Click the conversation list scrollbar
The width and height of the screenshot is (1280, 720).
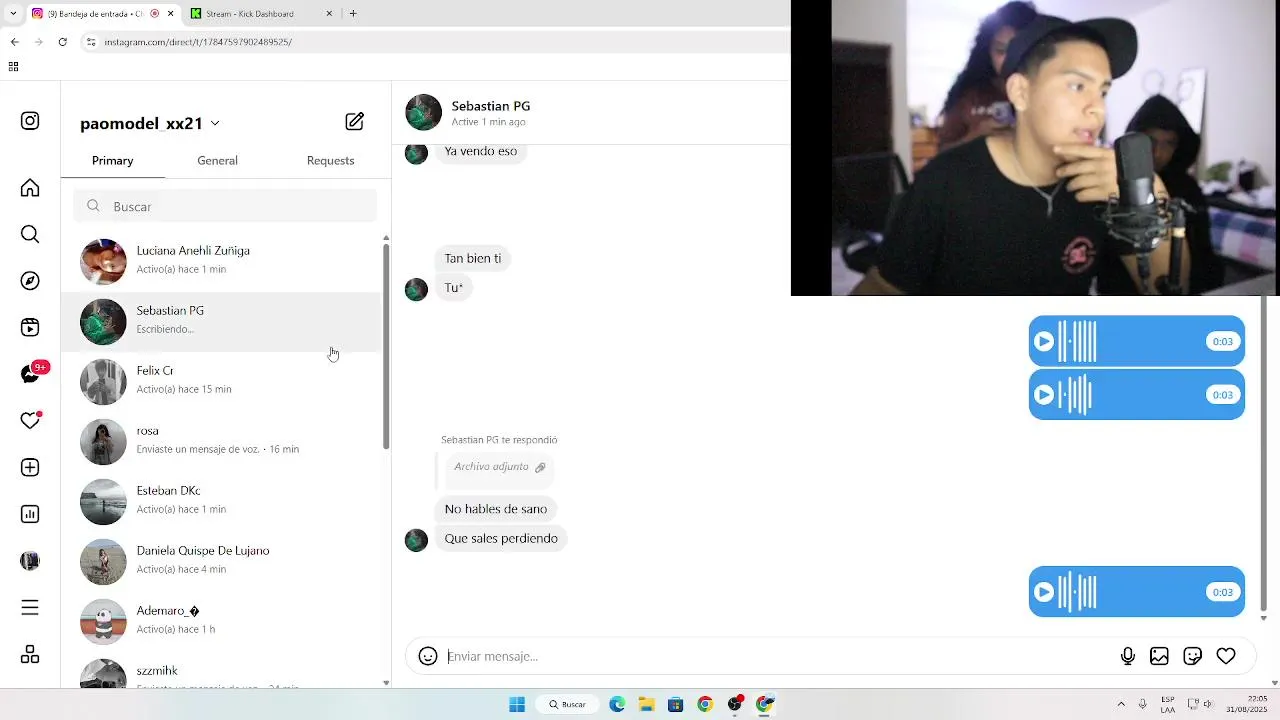[x=386, y=345]
